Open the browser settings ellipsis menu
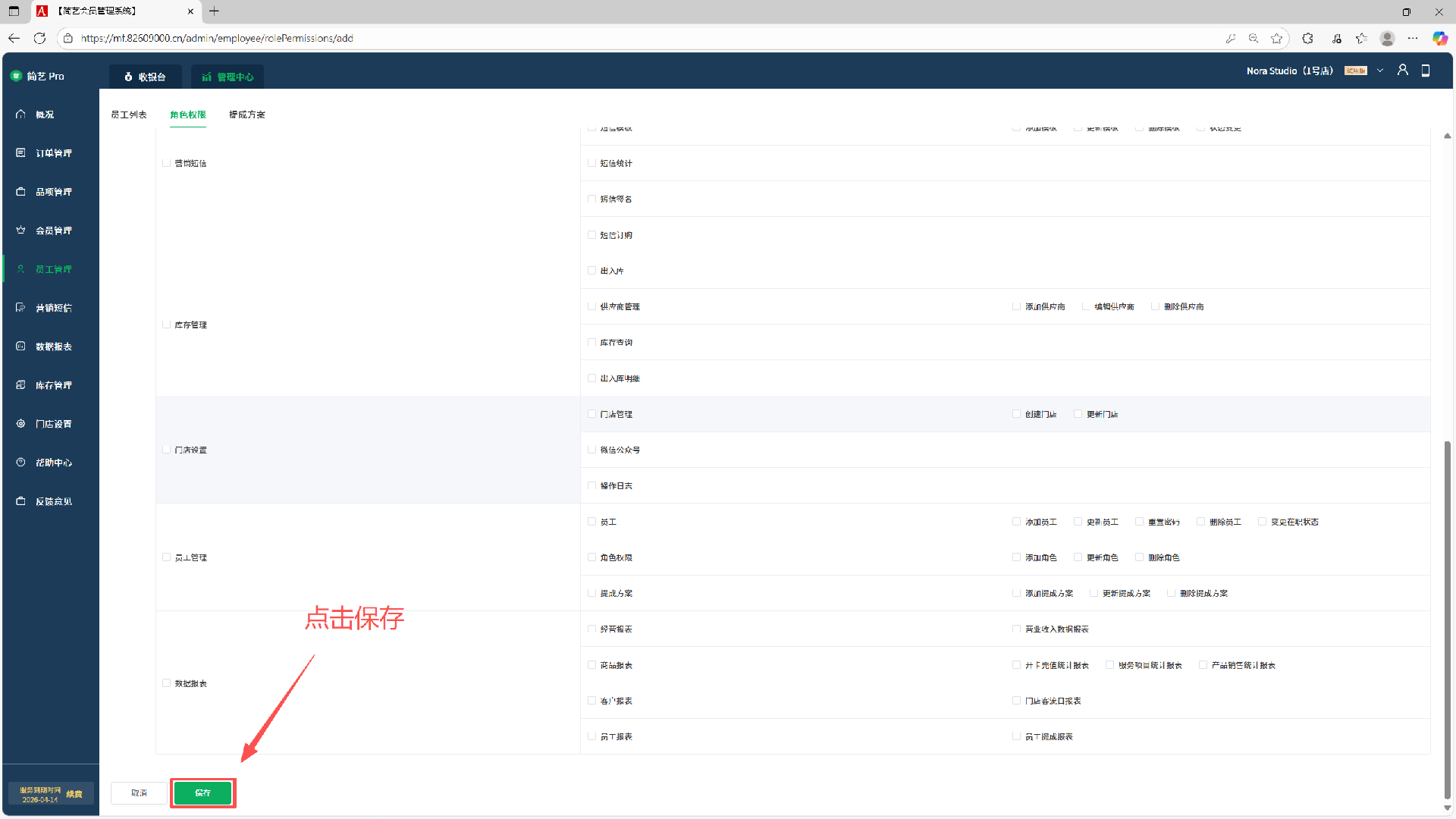Image resolution: width=1456 pixels, height=819 pixels. 1413,39
